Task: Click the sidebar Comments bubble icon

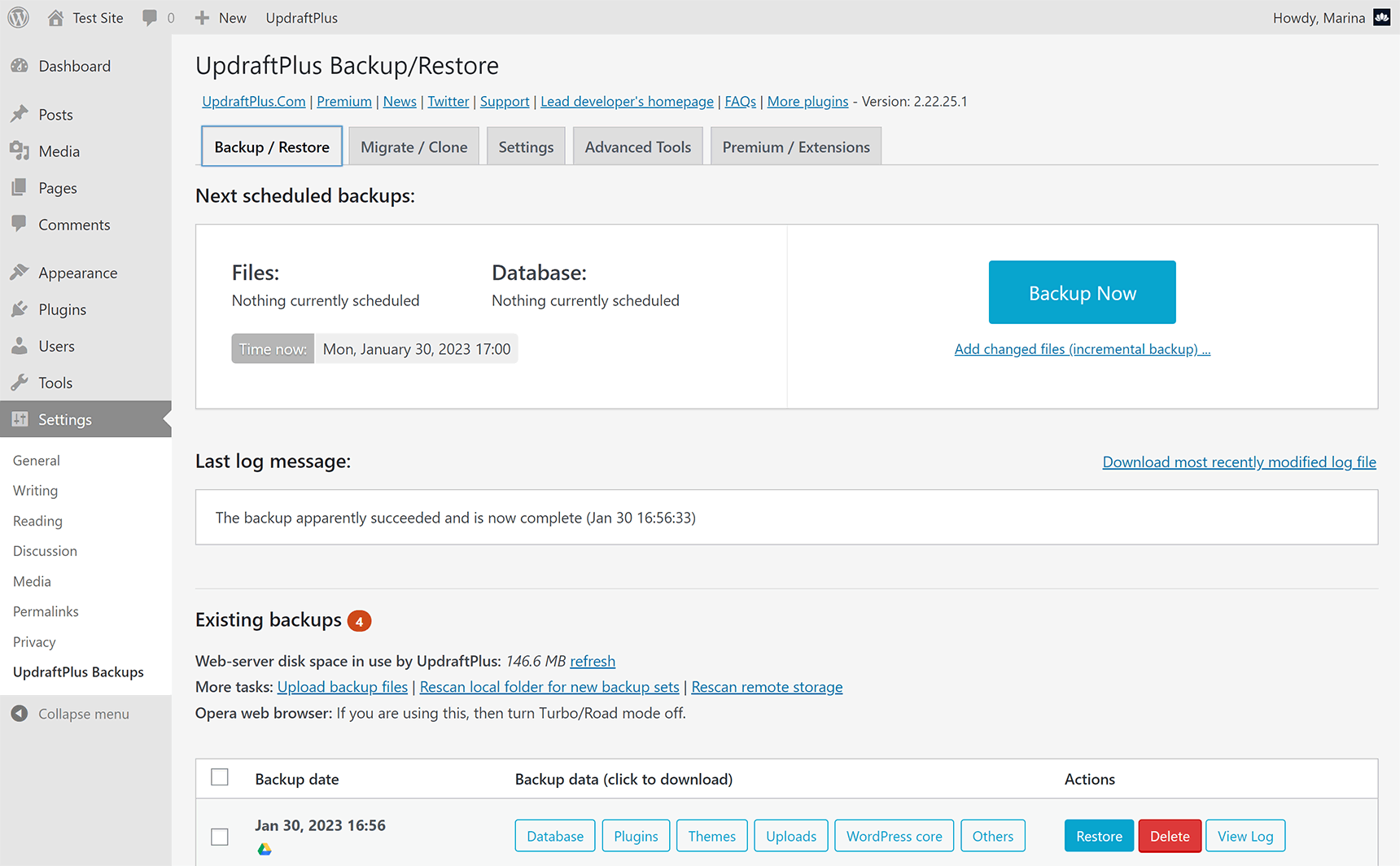Action: 20,224
